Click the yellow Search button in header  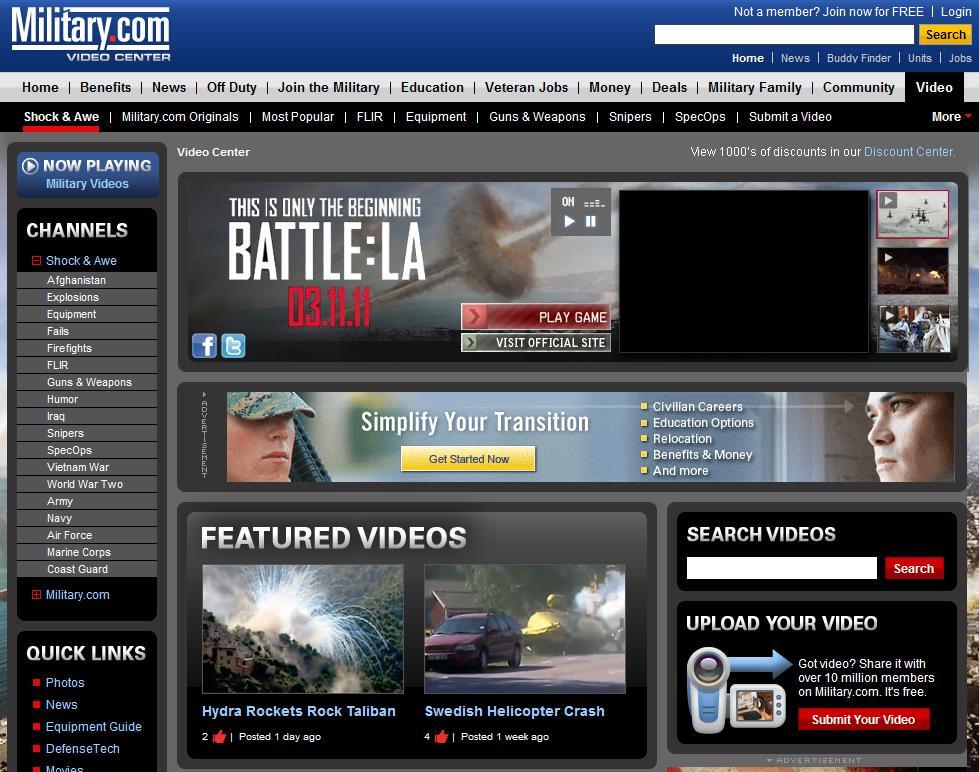point(945,35)
